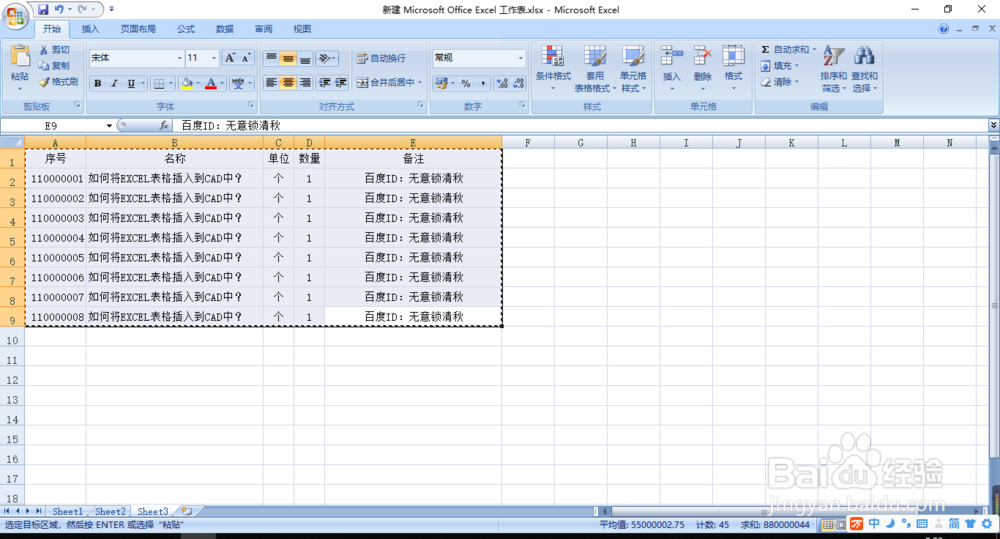Toggle center horizontal alignment
This screenshot has height=539, width=1000.
click(x=288, y=83)
